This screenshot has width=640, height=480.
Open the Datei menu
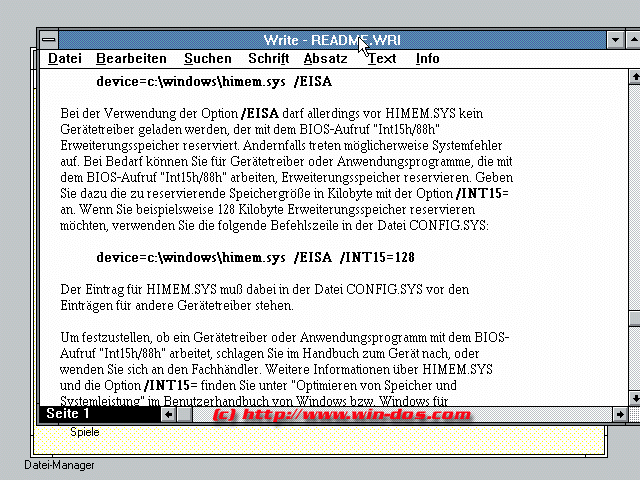click(65, 59)
